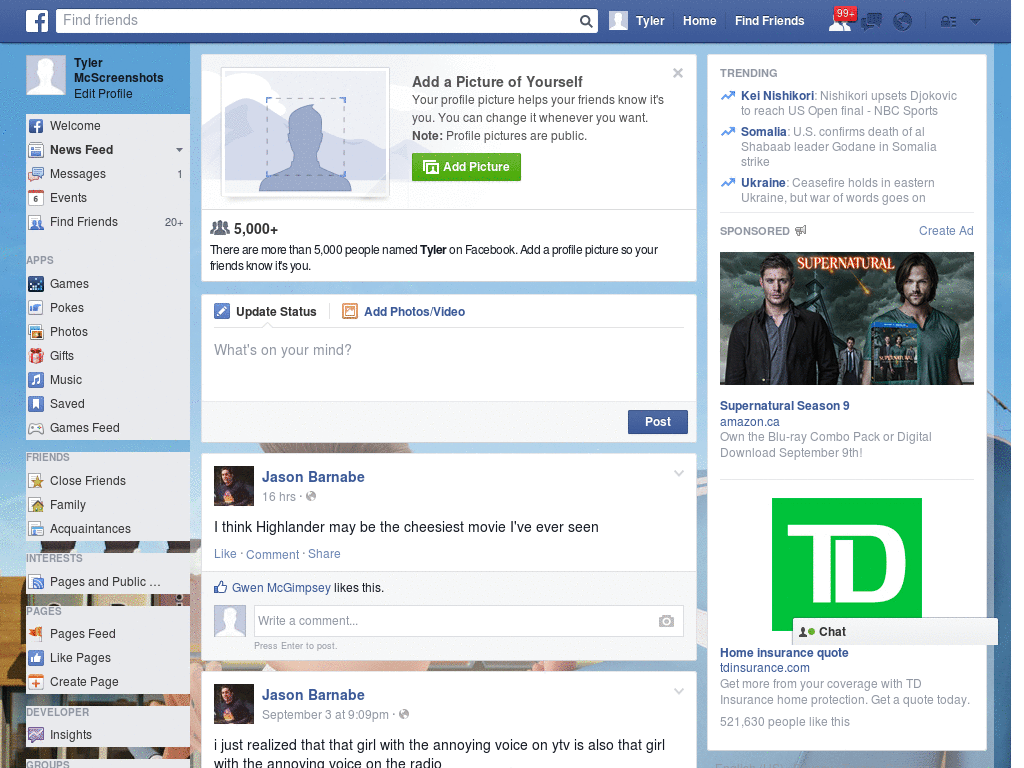Open the Saved bookmark icon
Viewport: 1024px width, 768px height.
[36, 404]
